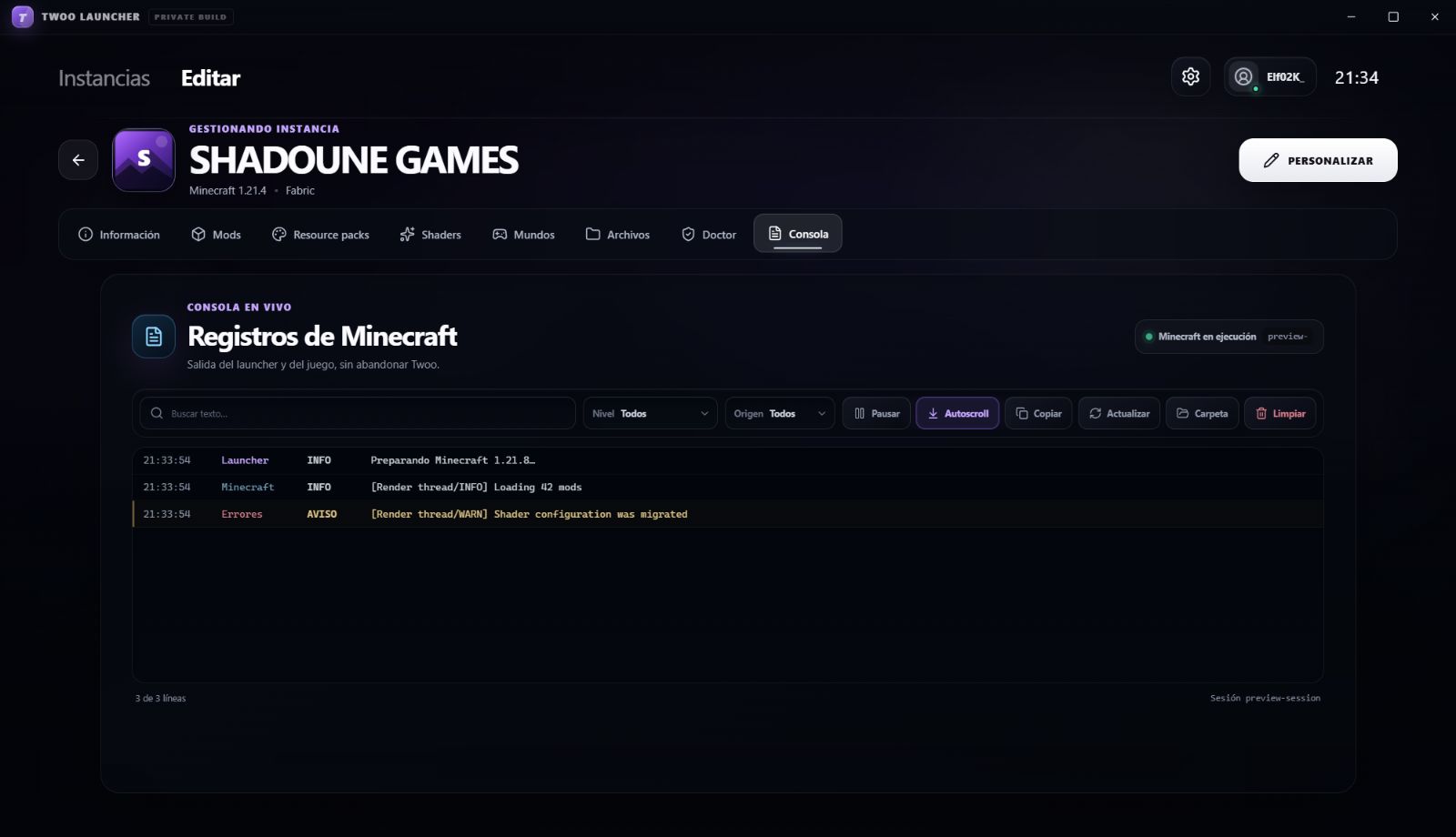Click the 21:34 clock display
Image resolution: width=1456 pixels, height=837 pixels.
[1356, 78]
